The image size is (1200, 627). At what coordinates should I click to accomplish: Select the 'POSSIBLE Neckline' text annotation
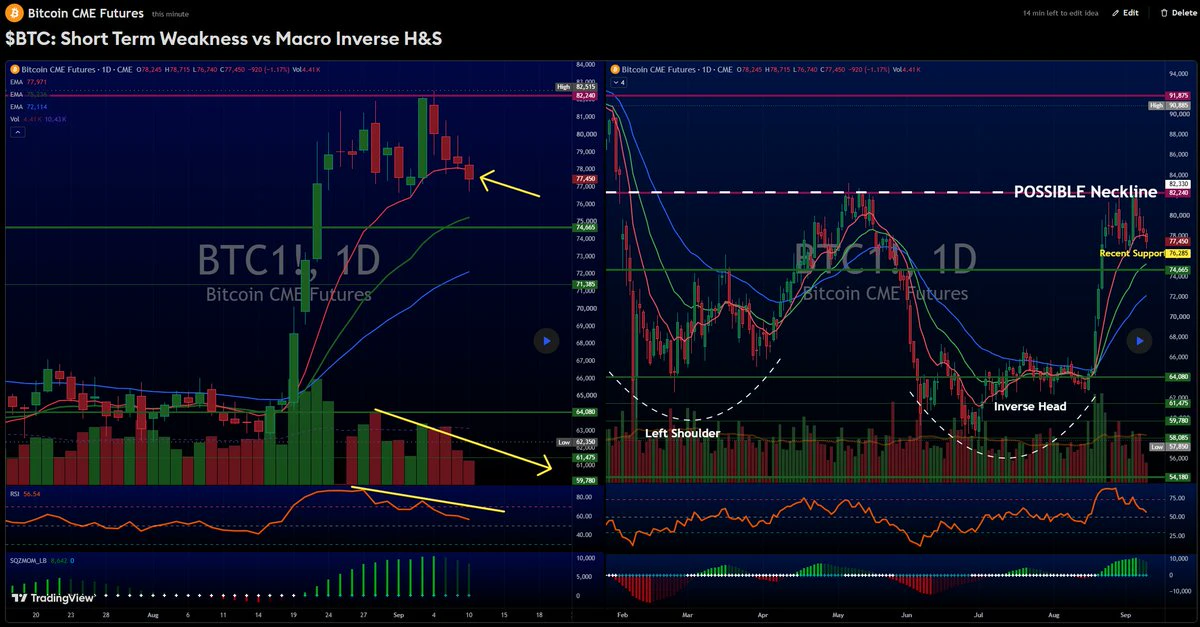tap(1084, 192)
